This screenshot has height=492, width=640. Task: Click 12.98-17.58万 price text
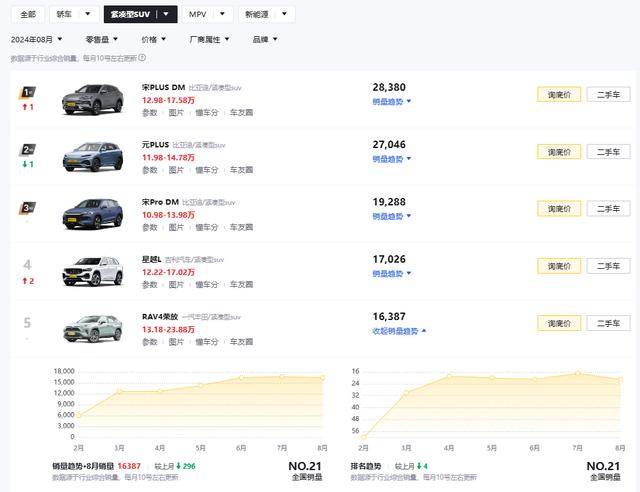click(x=168, y=100)
